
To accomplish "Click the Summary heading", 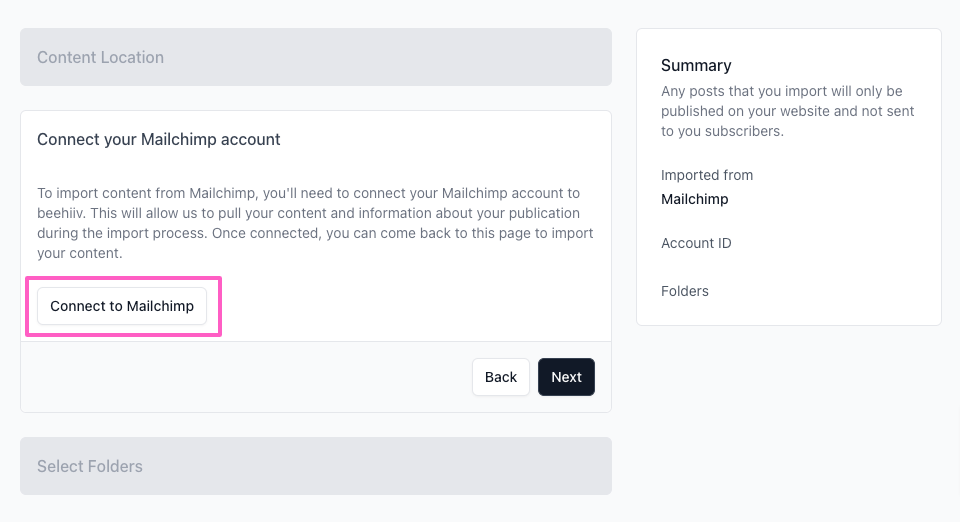I will 696,65.
